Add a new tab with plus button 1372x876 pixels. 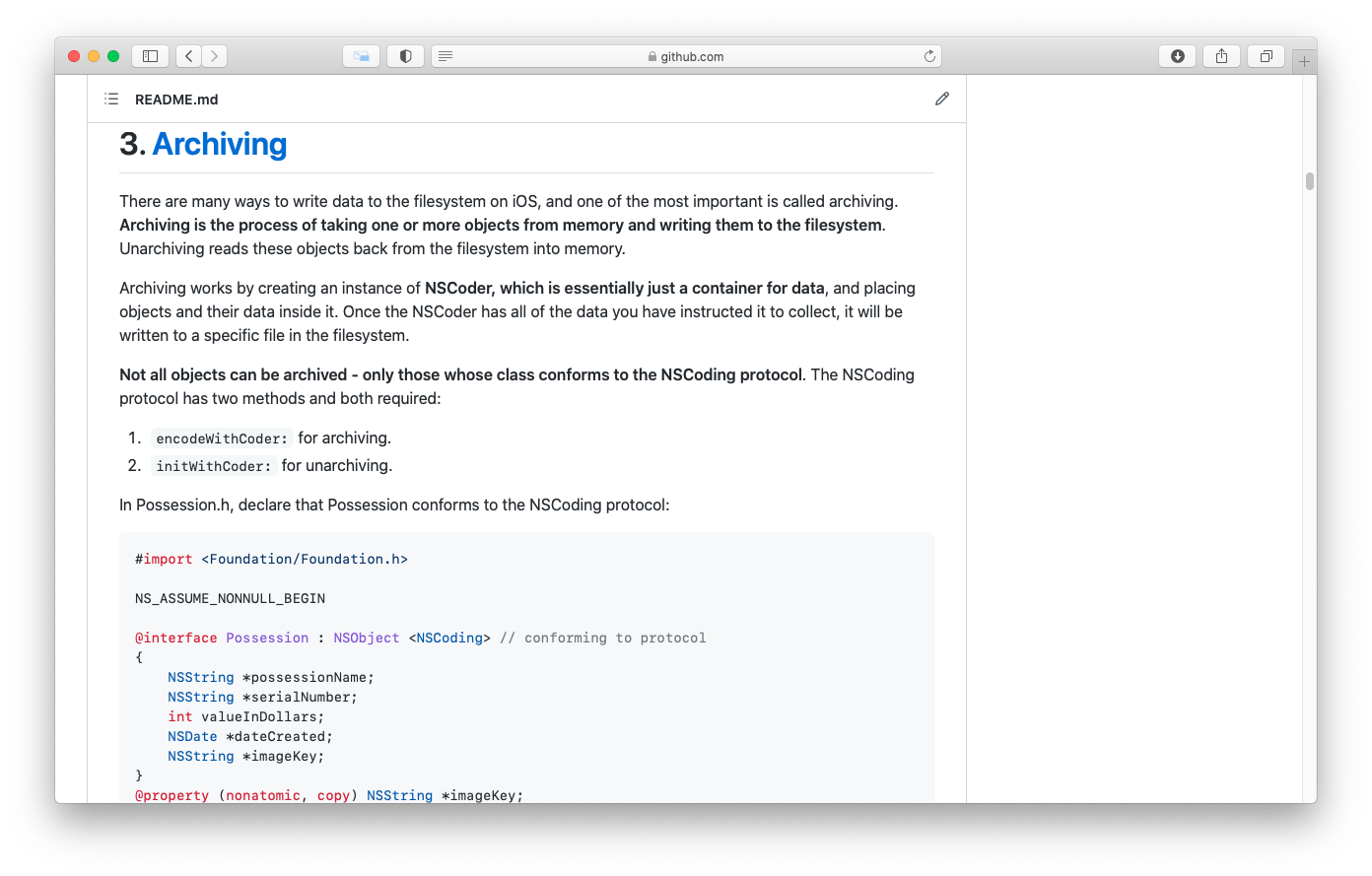tap(1304, 61)
